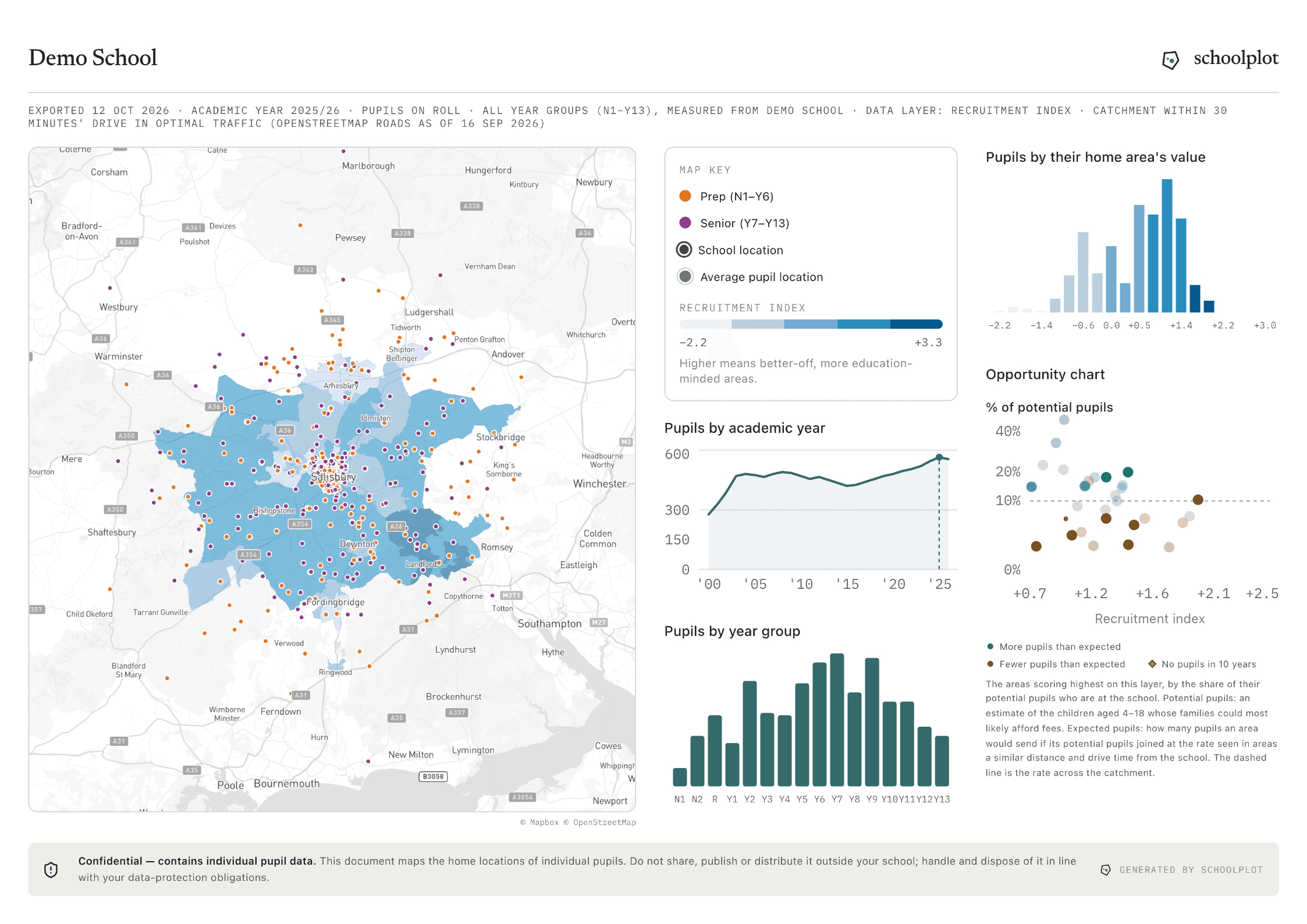Click the small Generated by Schoolplot logo icon

(1106, 870)
